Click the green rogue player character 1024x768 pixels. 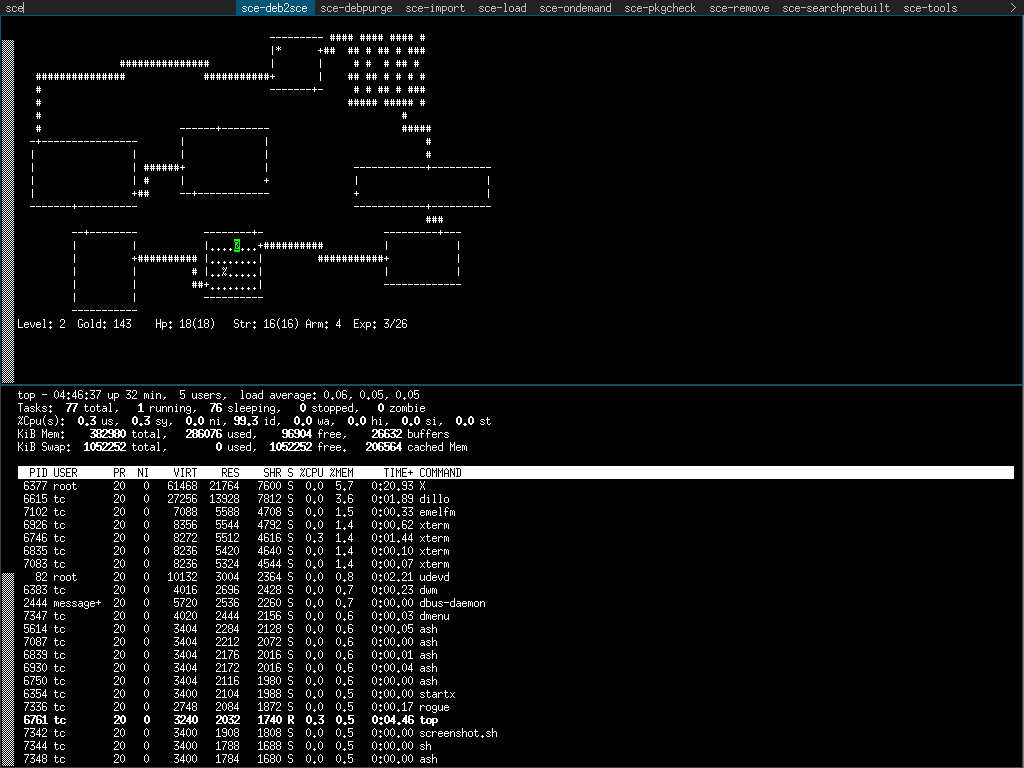point(237,246)
